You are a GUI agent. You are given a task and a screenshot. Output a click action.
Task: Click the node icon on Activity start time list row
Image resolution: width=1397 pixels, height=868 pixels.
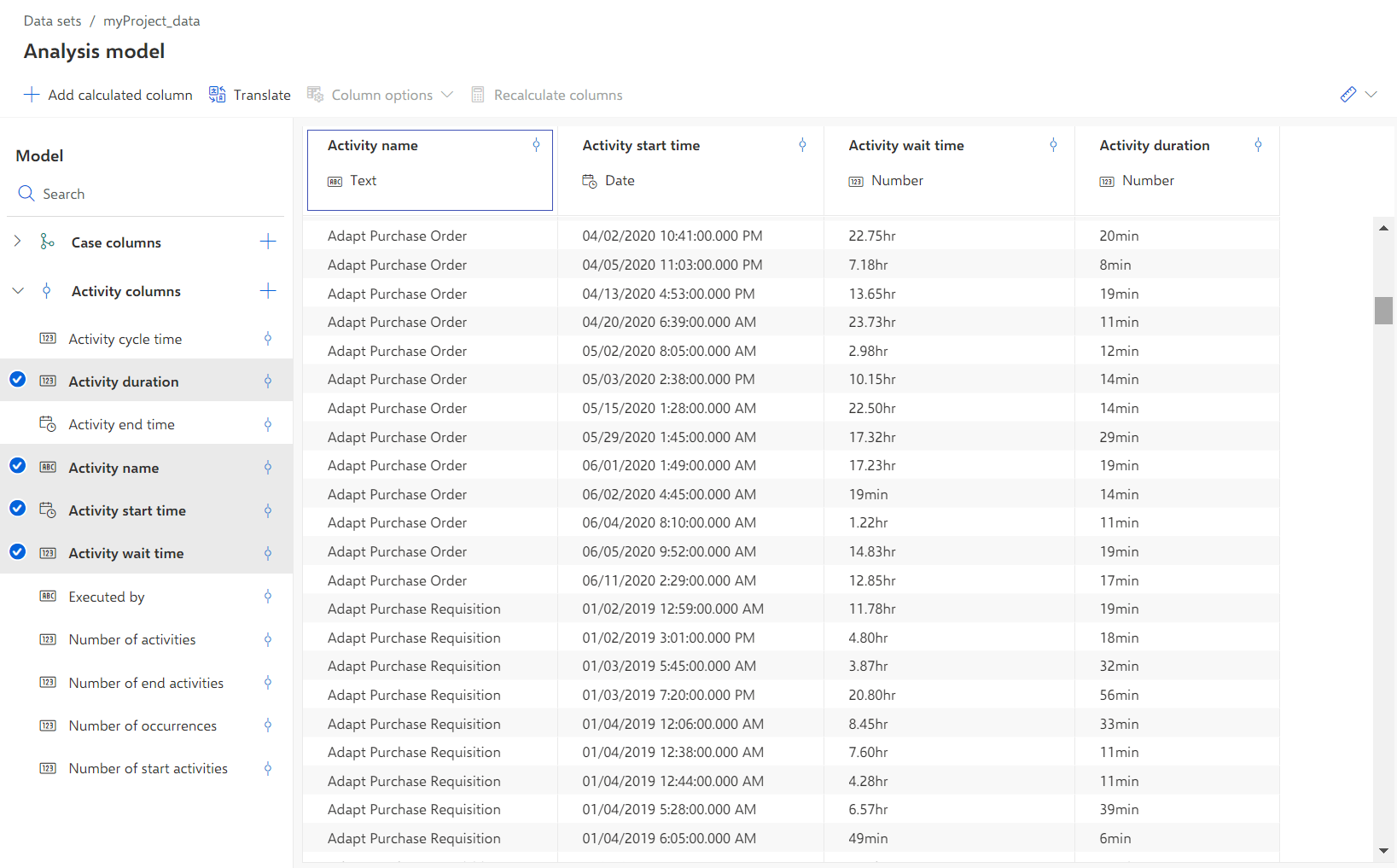coord(268,510)
